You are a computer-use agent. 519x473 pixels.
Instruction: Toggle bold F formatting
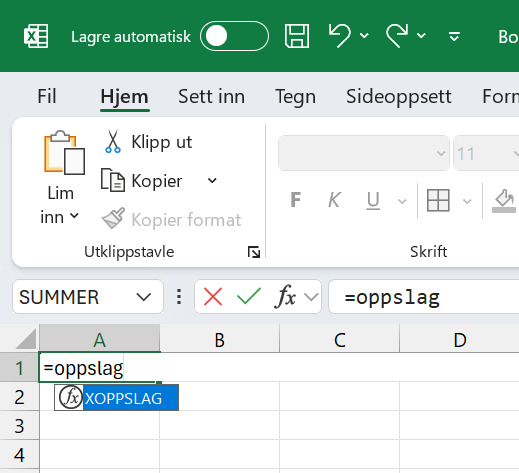(x=296, y=200)
